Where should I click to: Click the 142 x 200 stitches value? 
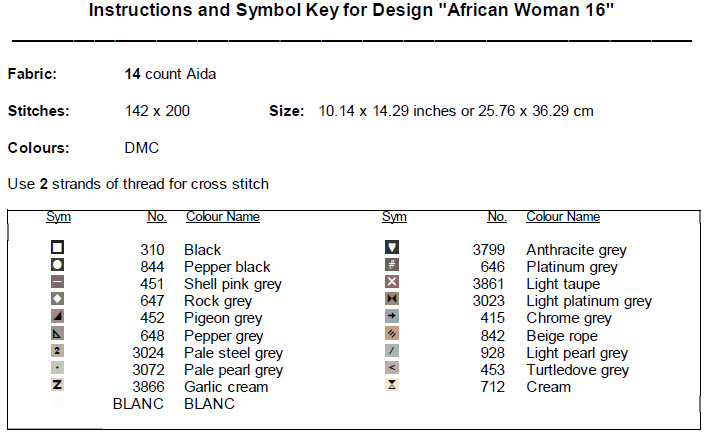pos(157,111)
